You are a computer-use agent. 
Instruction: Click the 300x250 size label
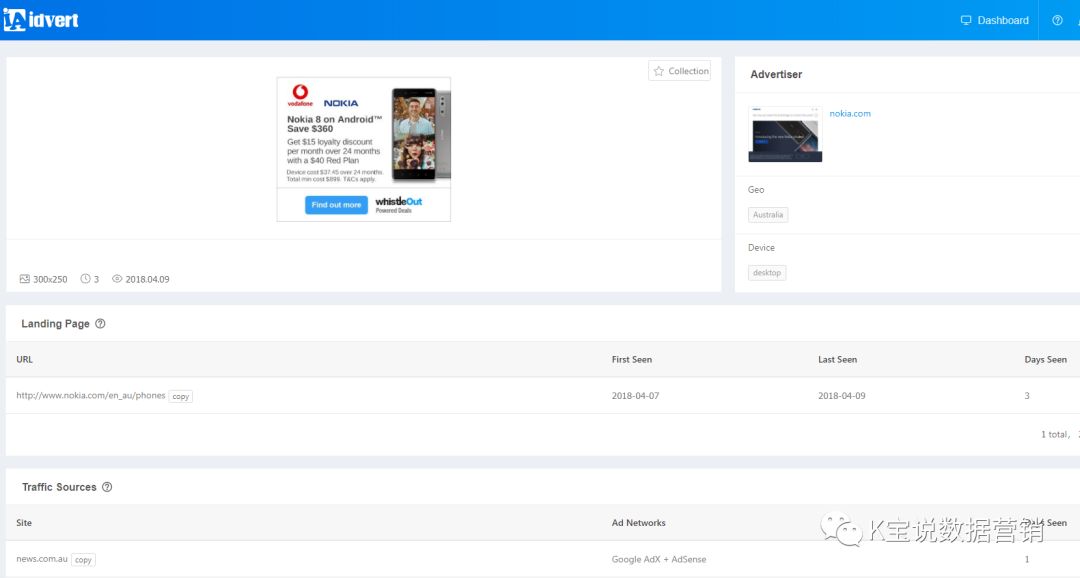coord(50,279)
